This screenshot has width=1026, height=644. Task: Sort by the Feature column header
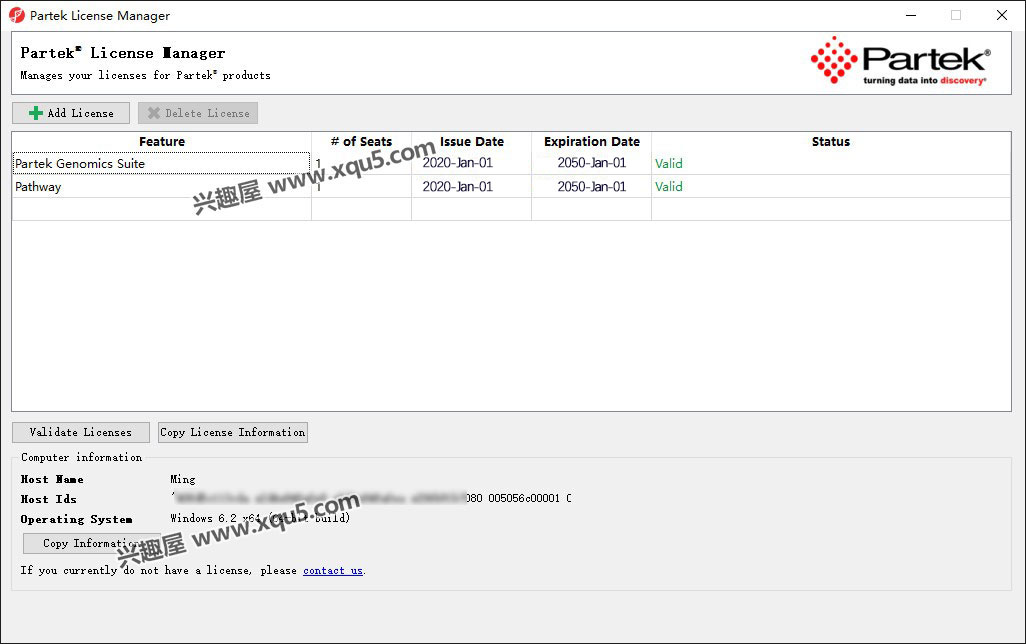tap(162, 141)
